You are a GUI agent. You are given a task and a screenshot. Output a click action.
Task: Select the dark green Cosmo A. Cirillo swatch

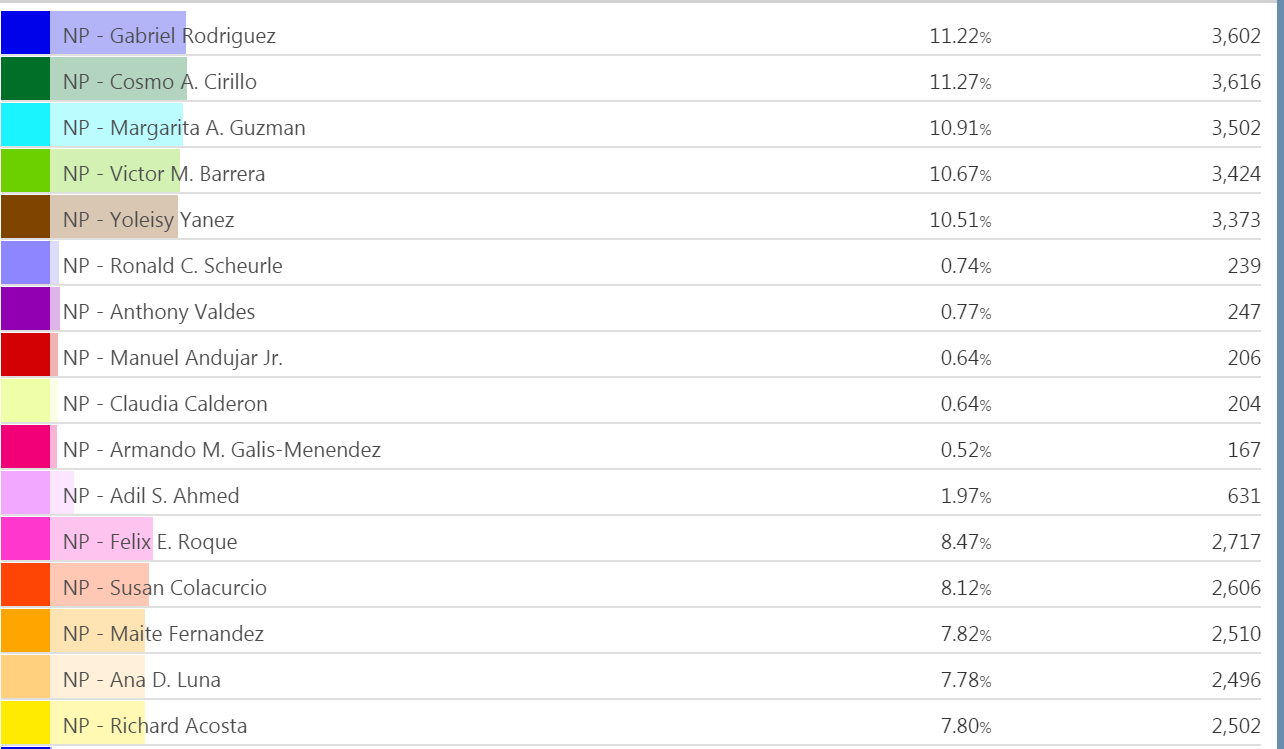25,79
